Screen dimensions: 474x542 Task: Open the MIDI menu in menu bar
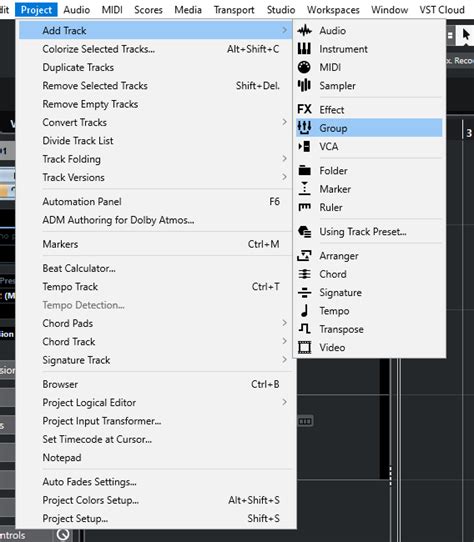click(x=112, y=10)
